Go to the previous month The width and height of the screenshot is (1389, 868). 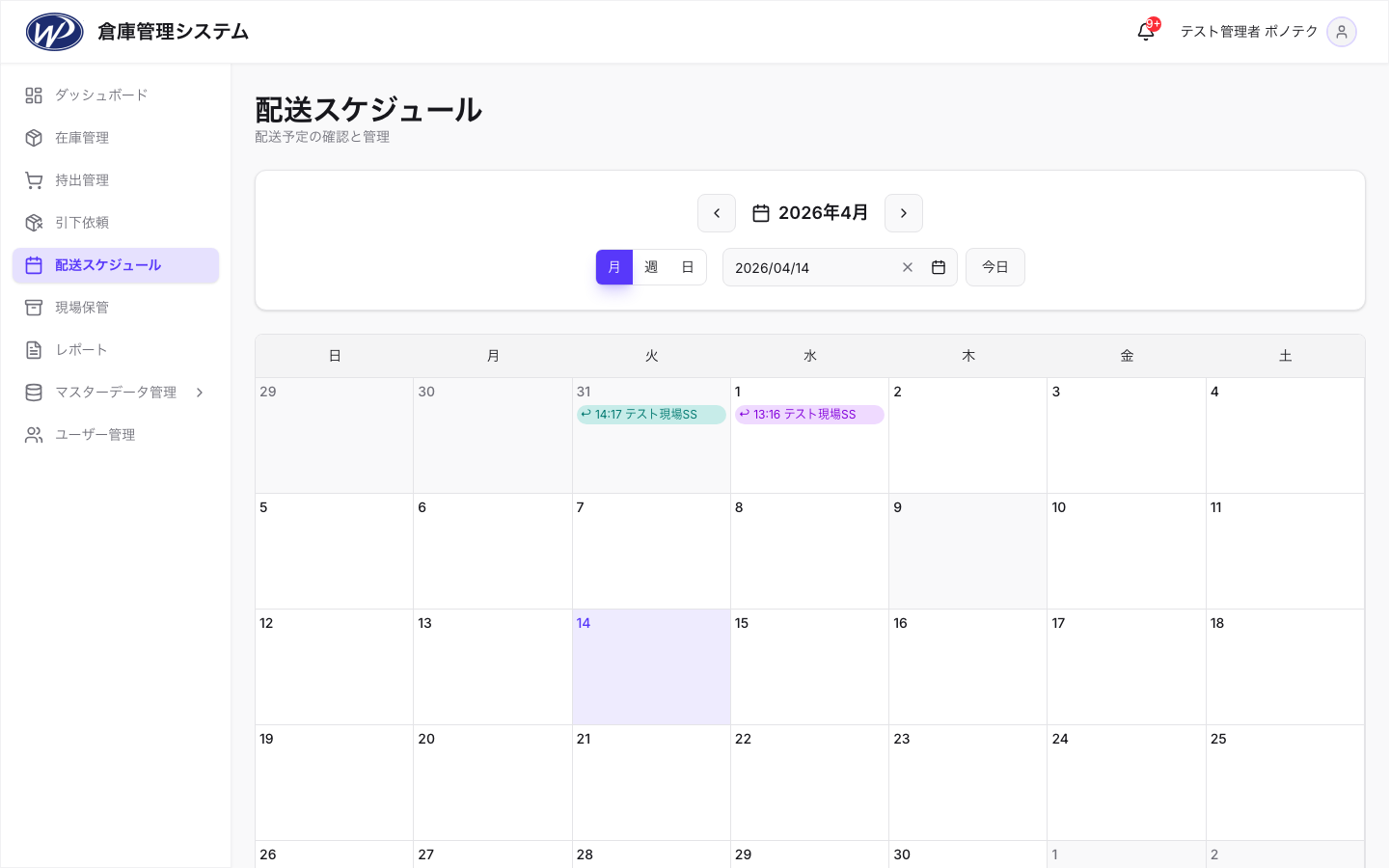(717, 213)
